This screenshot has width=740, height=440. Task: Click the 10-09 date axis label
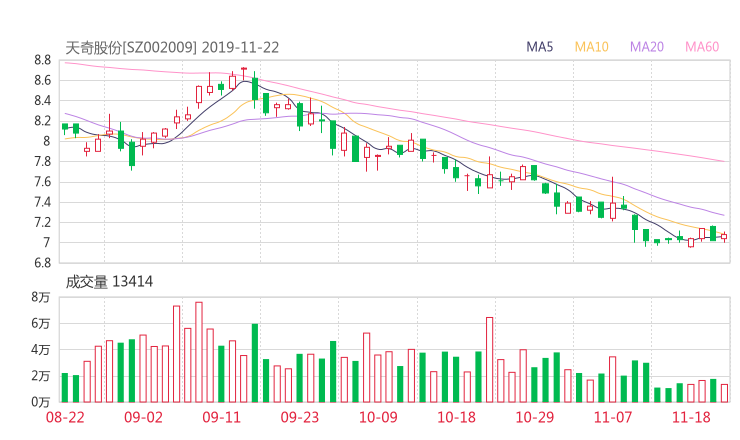[378, 417]
